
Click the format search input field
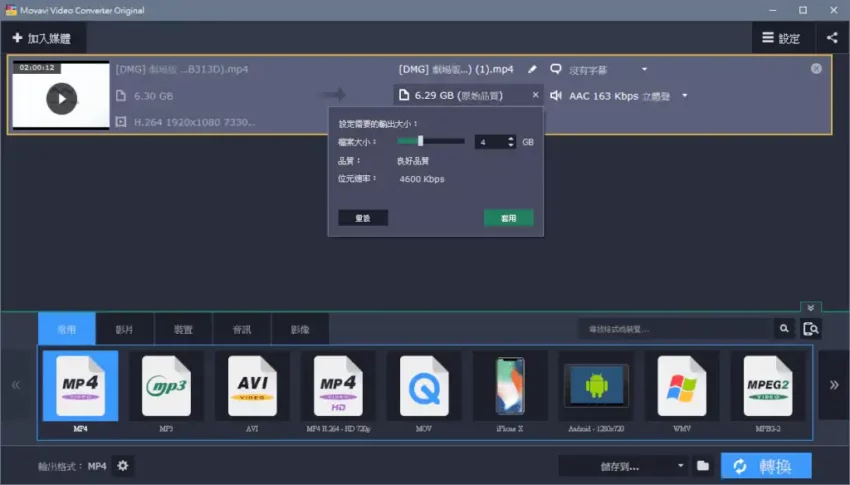[x=675, y=329]
